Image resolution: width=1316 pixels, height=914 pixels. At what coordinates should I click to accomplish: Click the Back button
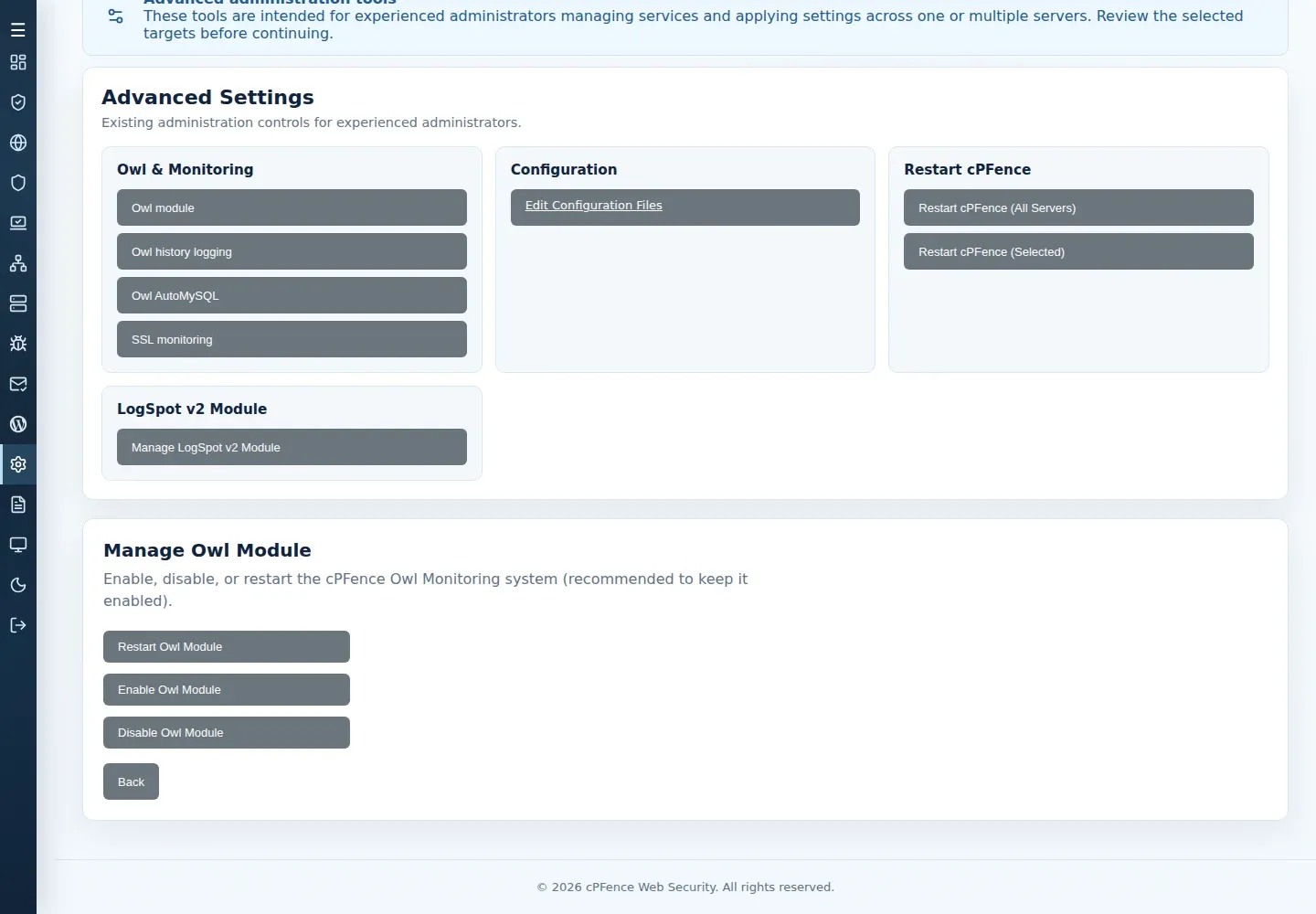(131, 781)
